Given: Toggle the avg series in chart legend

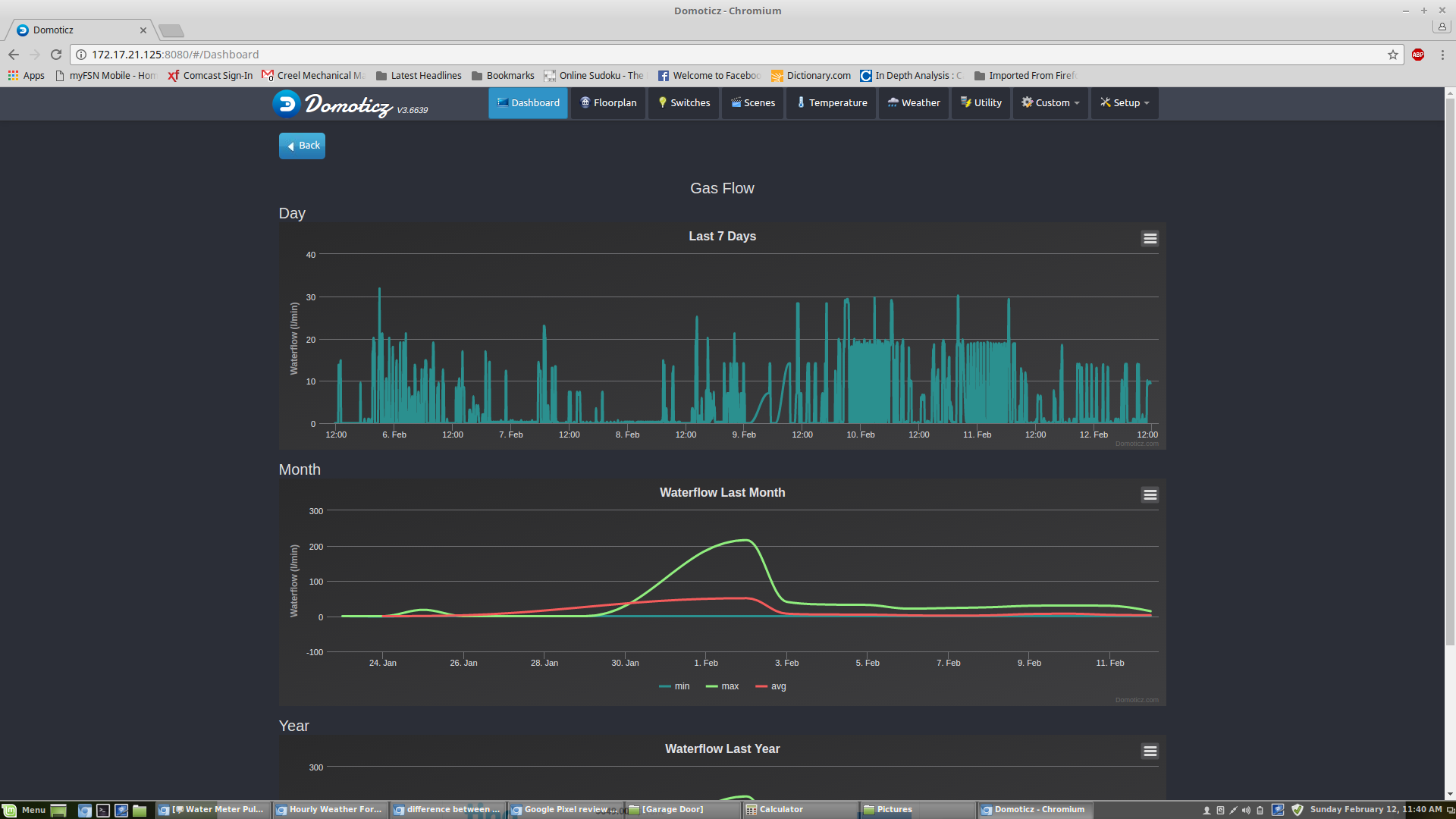Looking at the screenshot, I should coord(771,686).
